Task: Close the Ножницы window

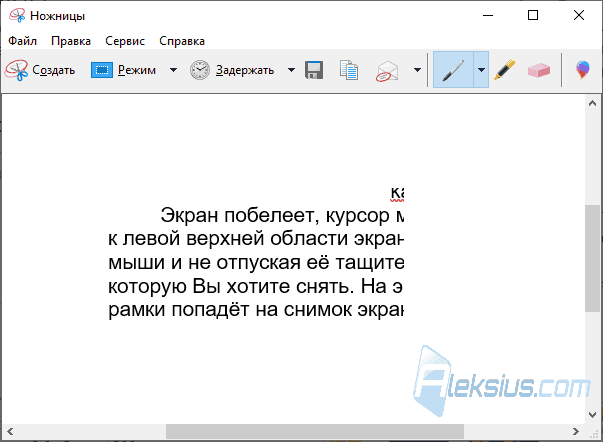Action: [x=579, y=15]
